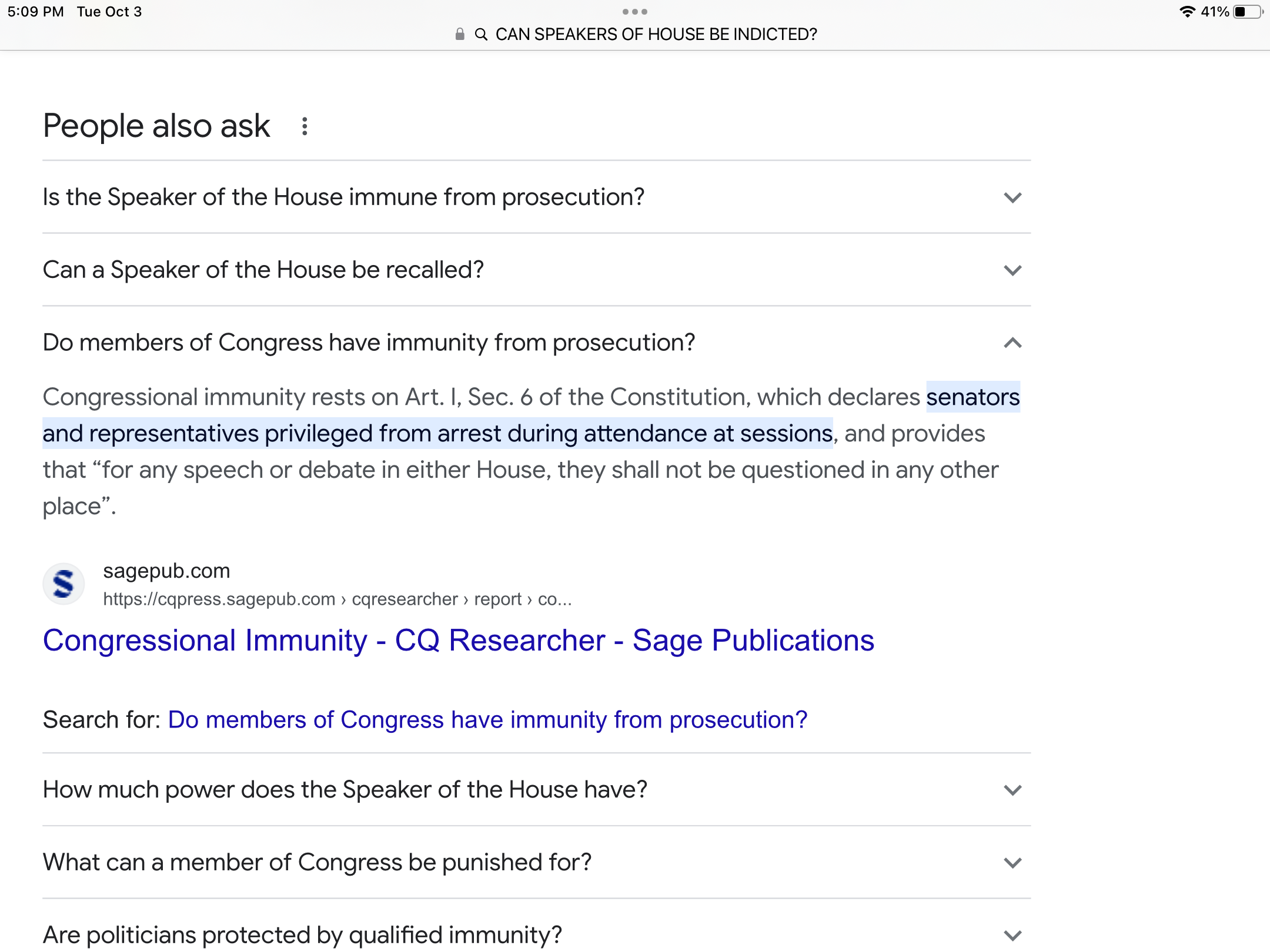The image size is (1270, 952).
Task: Open the three-dot multitasking menu at top
Action: tap(635, 12)
